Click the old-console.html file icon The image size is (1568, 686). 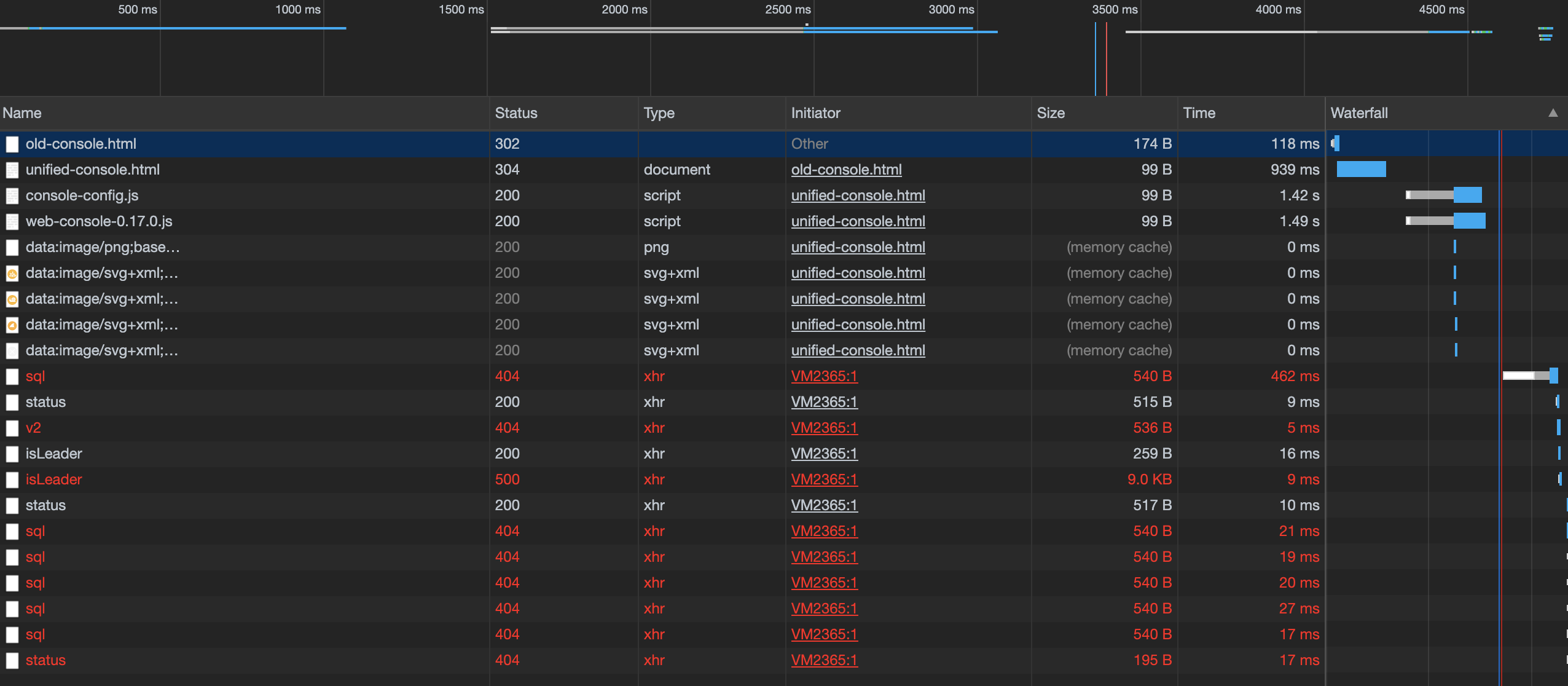[12, 144]
